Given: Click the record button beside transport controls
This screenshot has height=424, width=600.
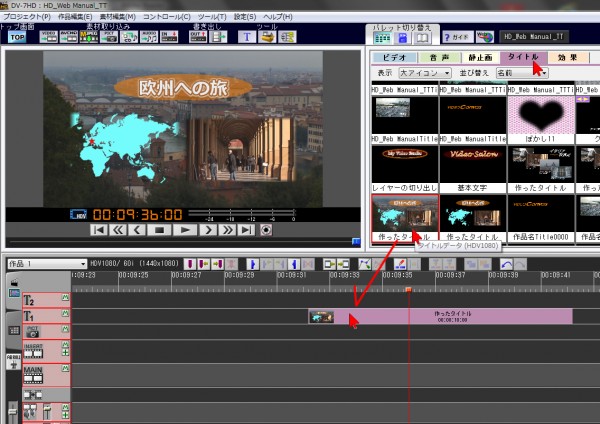Looking at the screenshot, I should pos(266,230).
